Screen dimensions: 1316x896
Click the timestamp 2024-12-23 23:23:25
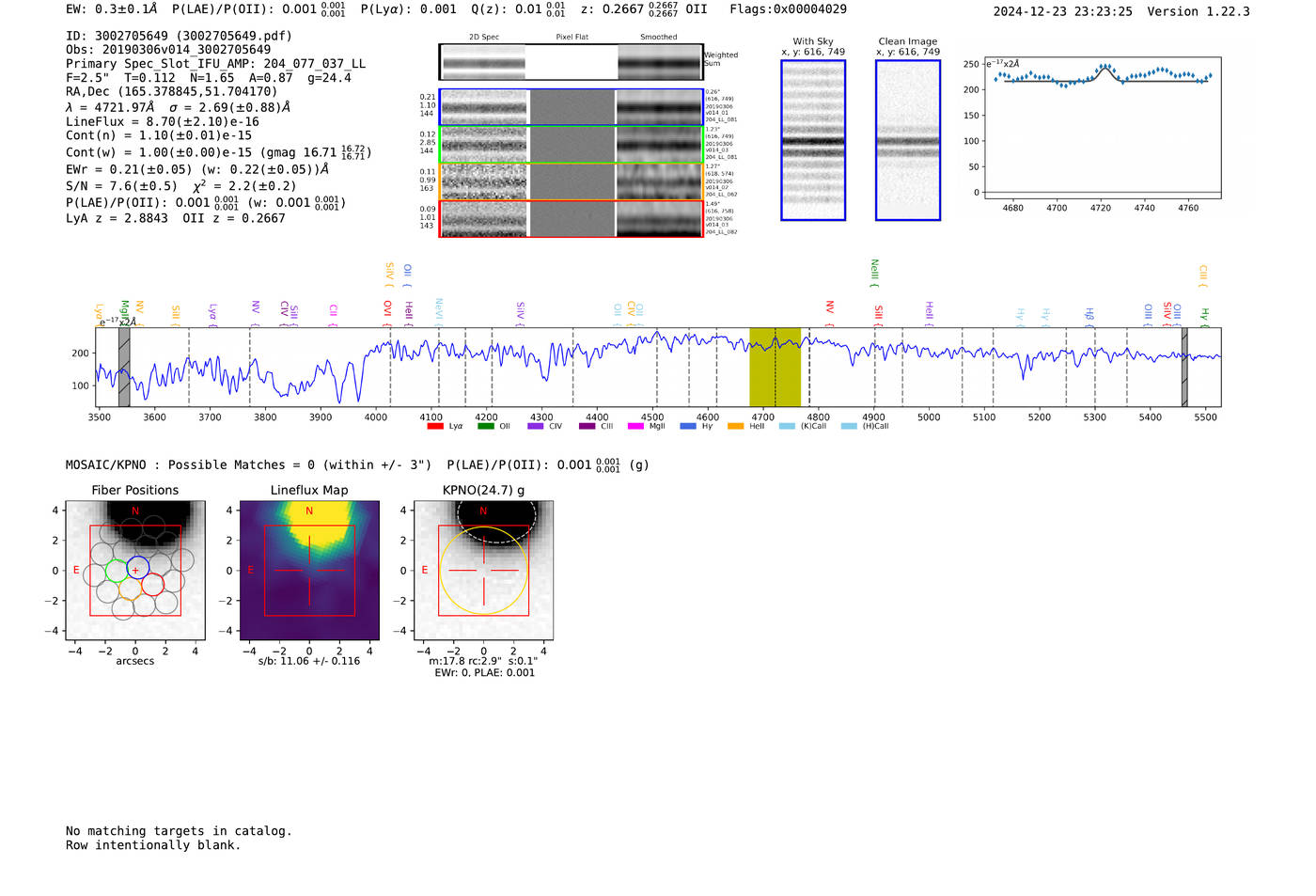(1062, 12)
